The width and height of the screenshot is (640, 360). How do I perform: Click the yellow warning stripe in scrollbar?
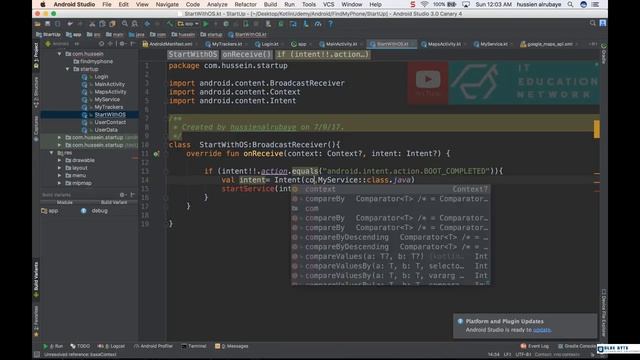597,129
